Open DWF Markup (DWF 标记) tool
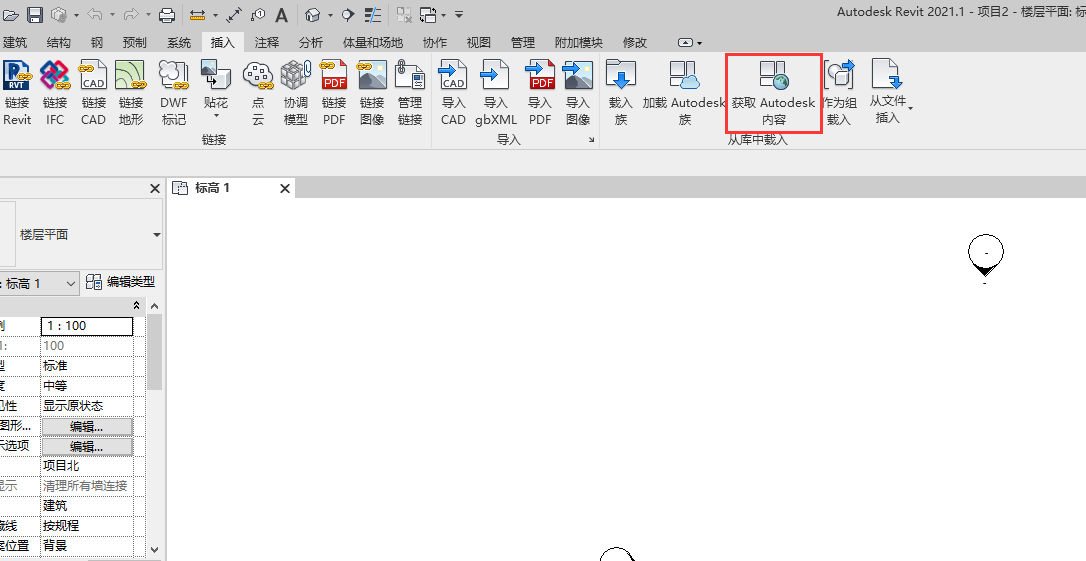Image resolution: width=1086 pixels, height=561 pixels. click(x=174, y=92)
